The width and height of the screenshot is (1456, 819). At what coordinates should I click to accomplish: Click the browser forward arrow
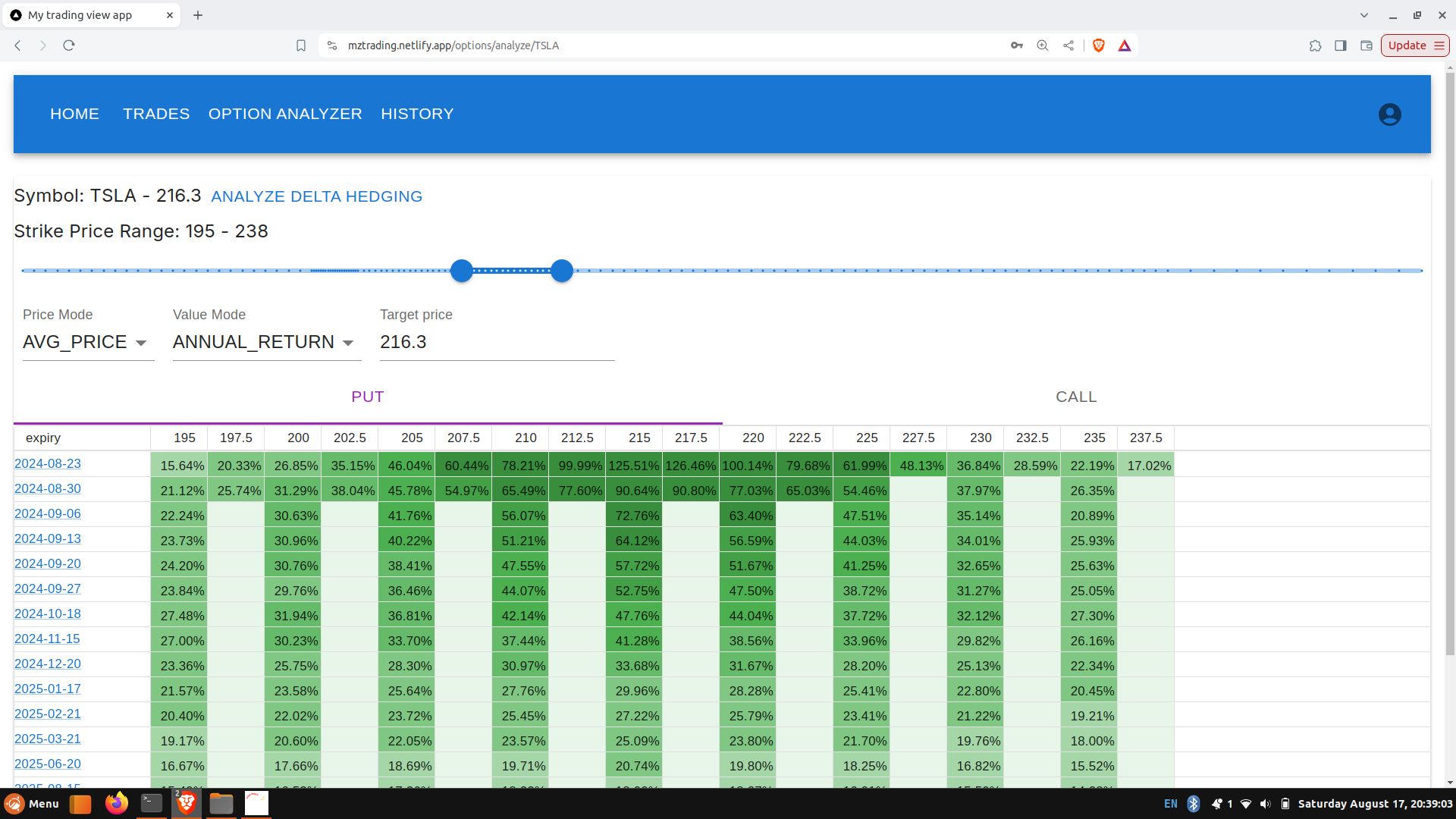click(x=43, y=45)
